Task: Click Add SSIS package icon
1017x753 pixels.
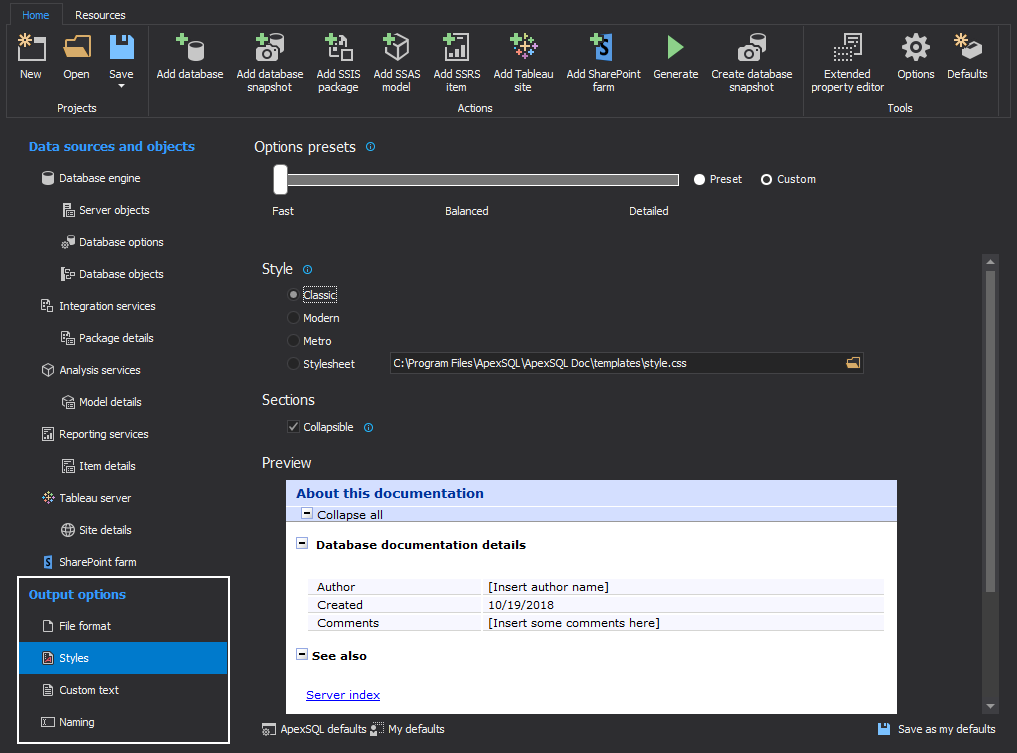Action: click(x=338, y=48)
